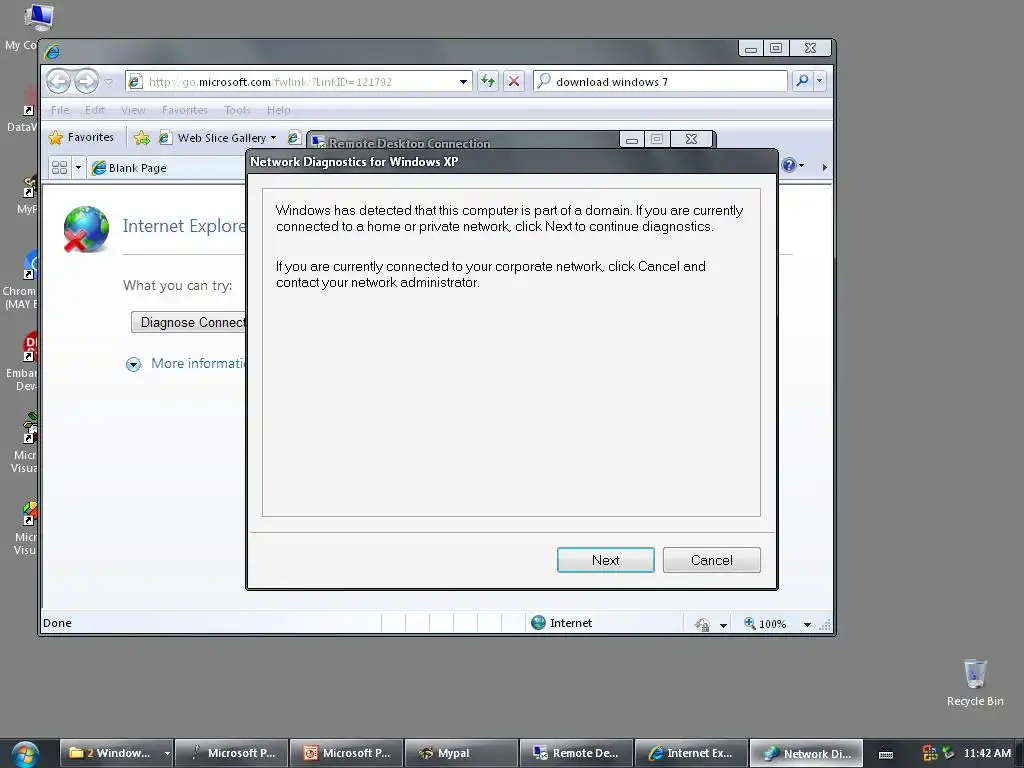1024x768 pixels.
Task: Open Internet Explorer Help icon dropdown
Action: click(793, 165)
